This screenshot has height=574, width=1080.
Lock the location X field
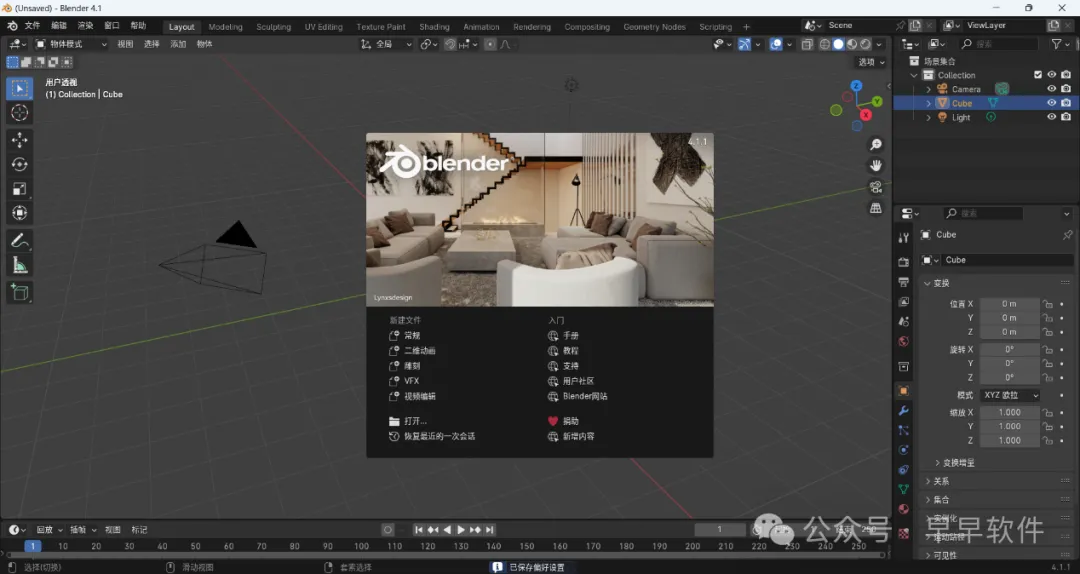(x=1048, y=304)
